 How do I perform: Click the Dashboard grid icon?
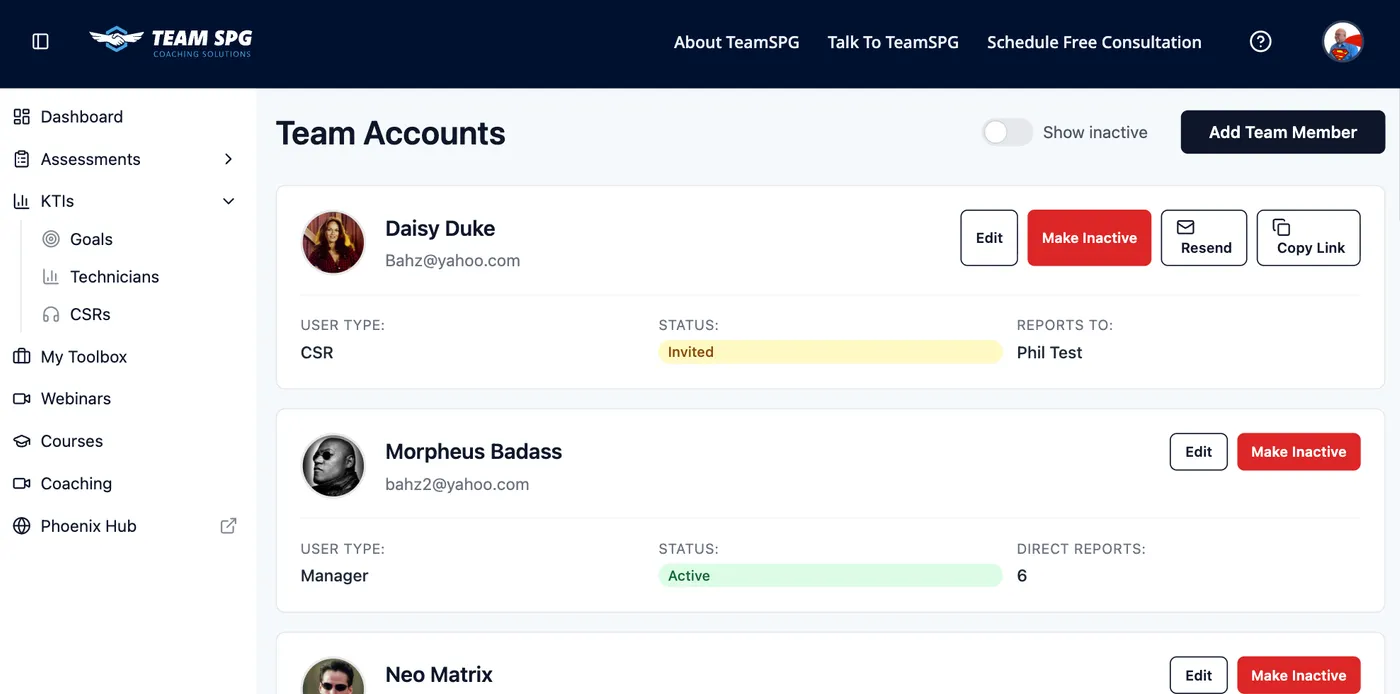21,117
